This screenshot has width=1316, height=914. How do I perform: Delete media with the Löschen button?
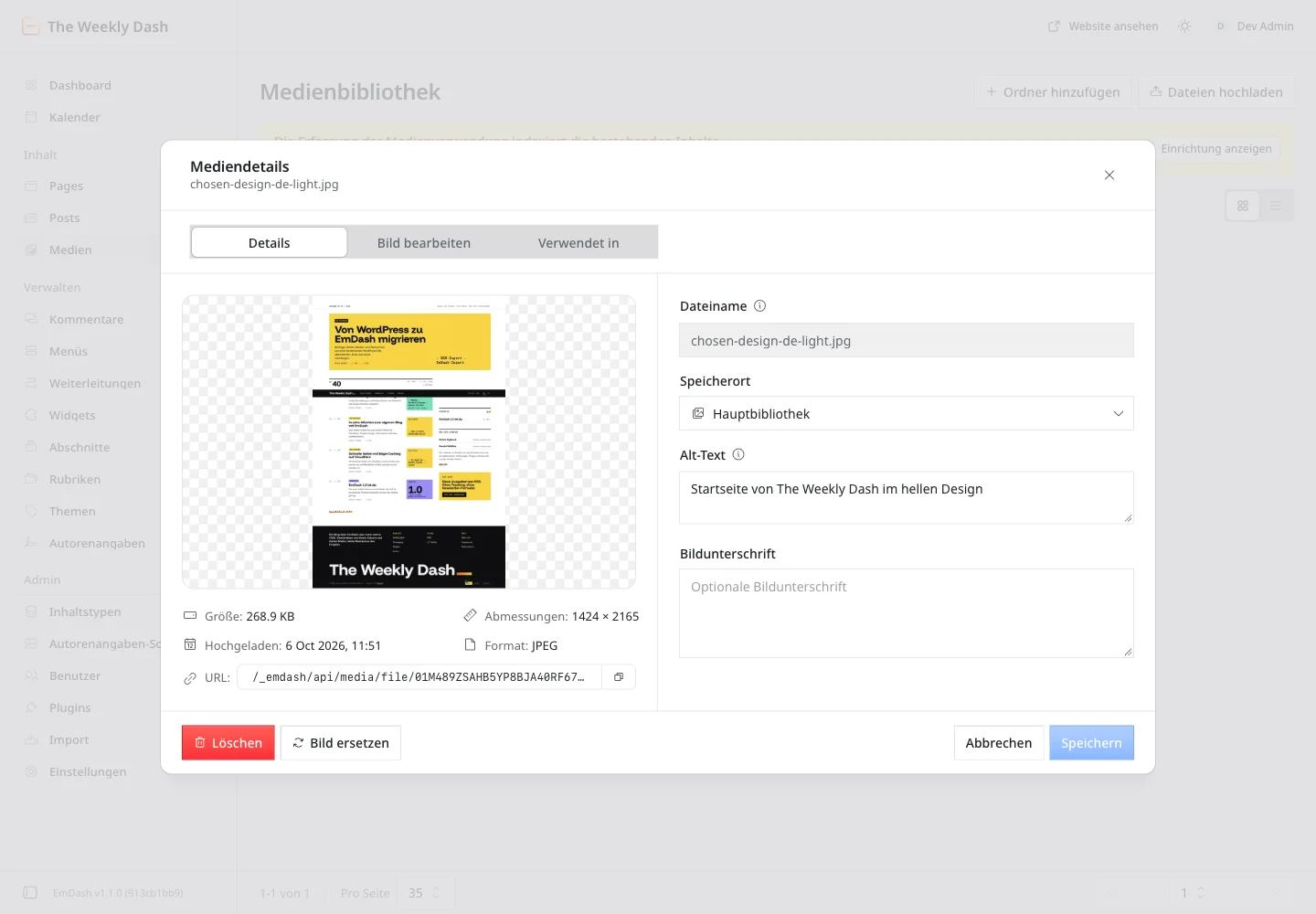click(x=228, y=743)
